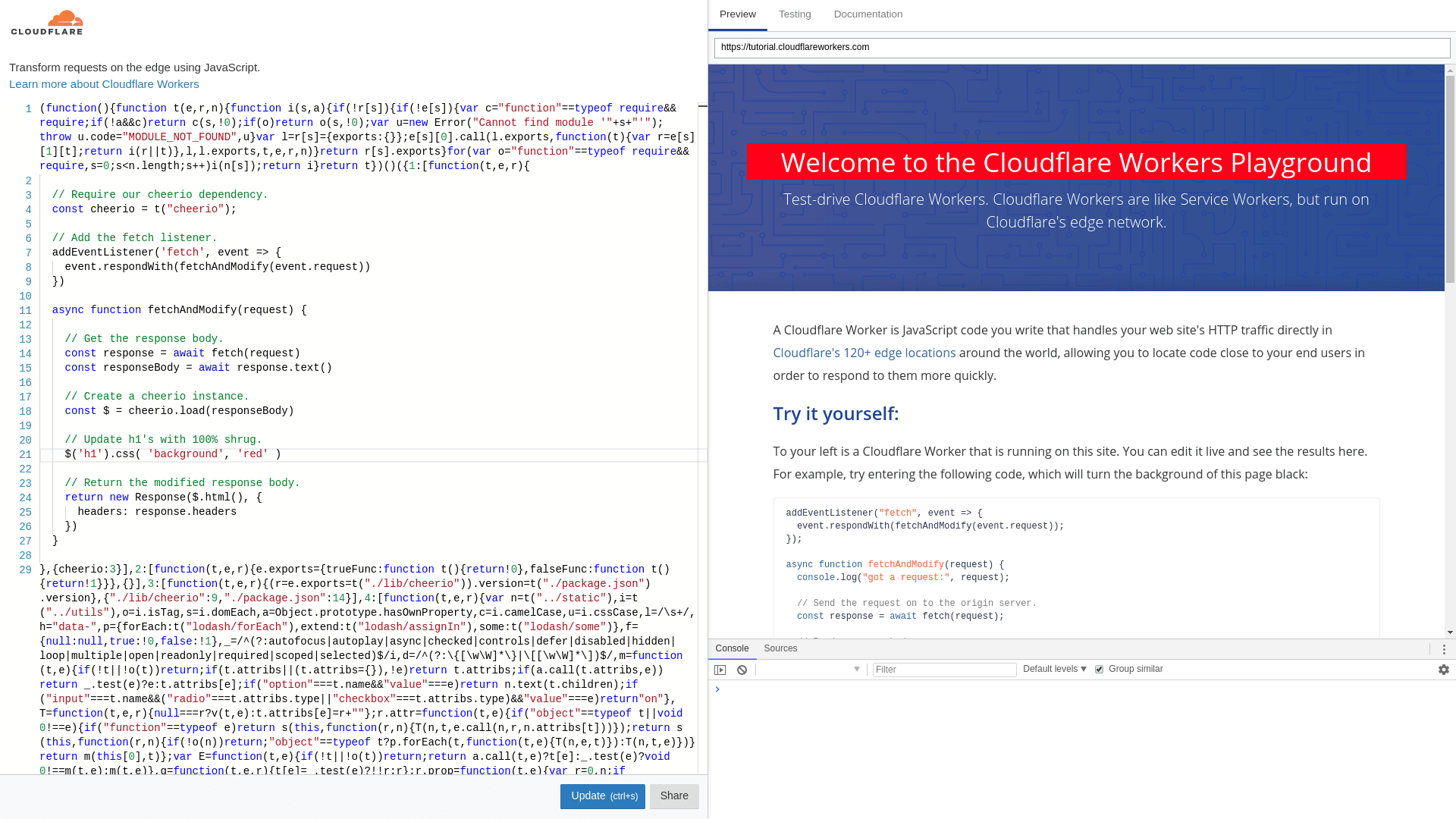
Task: Click the '// Update h1's with 100% shrug.' comment
Action: coord(163,440)
